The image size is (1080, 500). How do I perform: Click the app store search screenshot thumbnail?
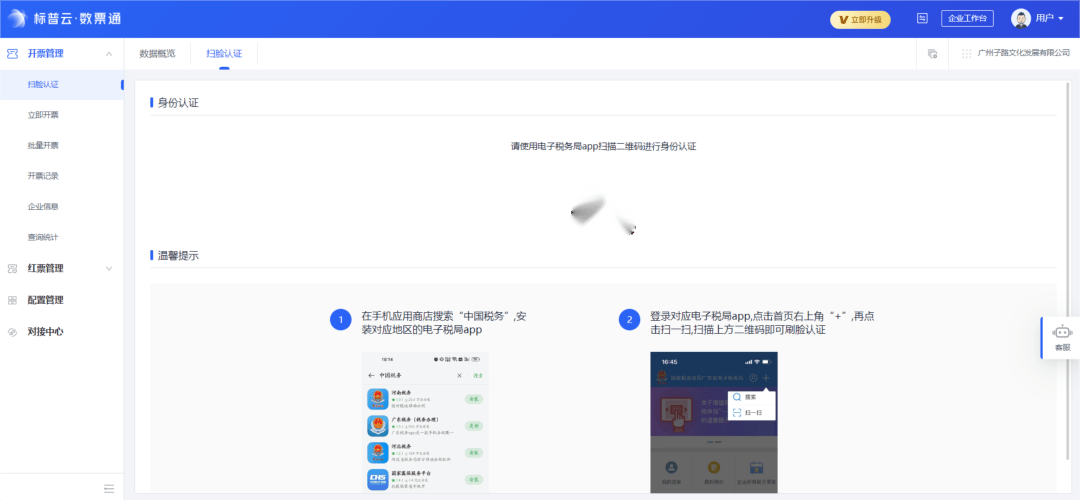coord(425,421)
